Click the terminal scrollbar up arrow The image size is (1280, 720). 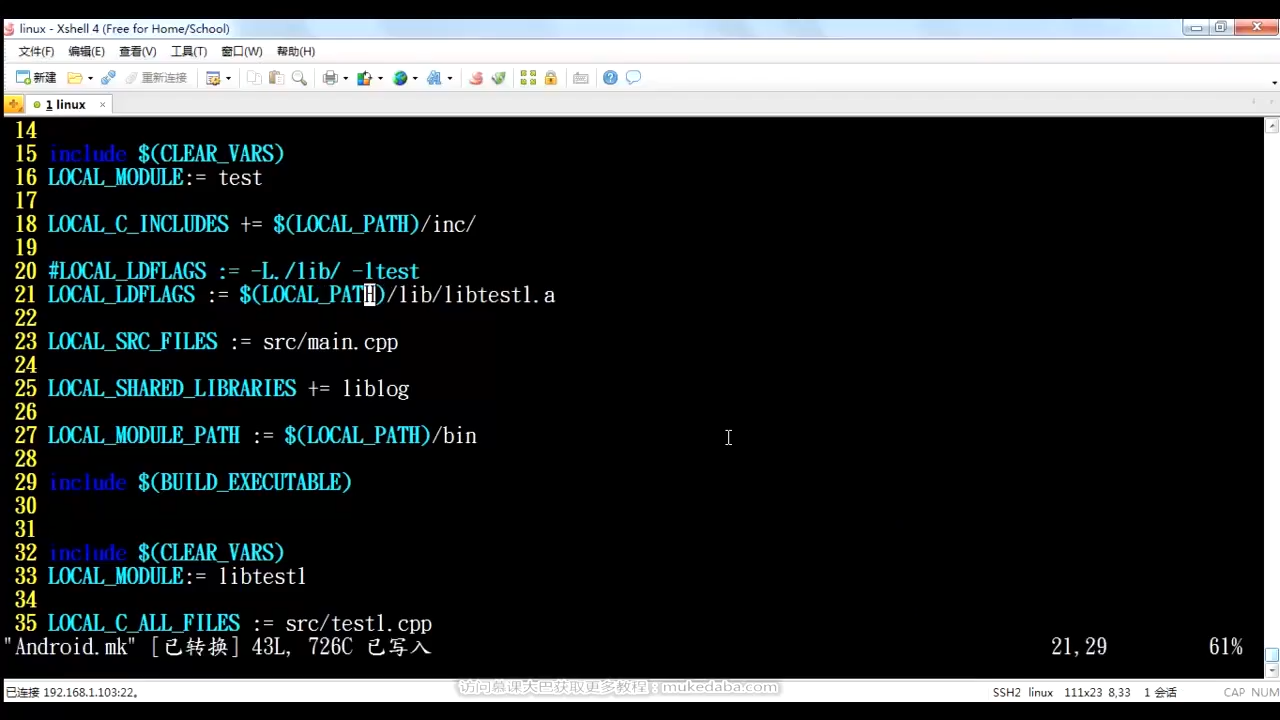pyautogui.click(x=1272, y=126)
